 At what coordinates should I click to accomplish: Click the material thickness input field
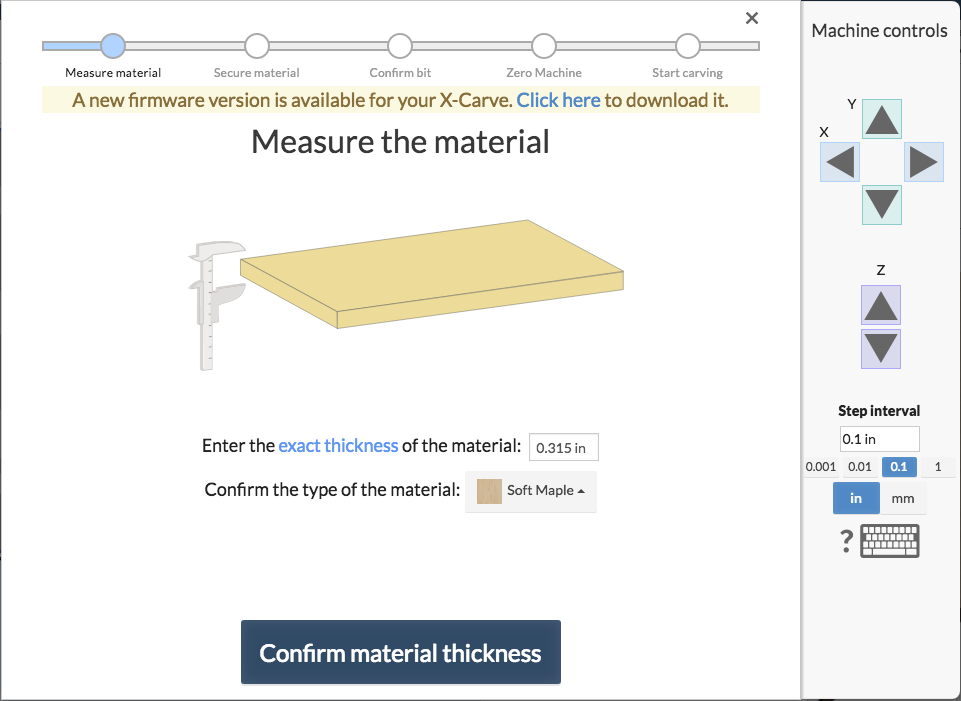click(x=563, y=446)
